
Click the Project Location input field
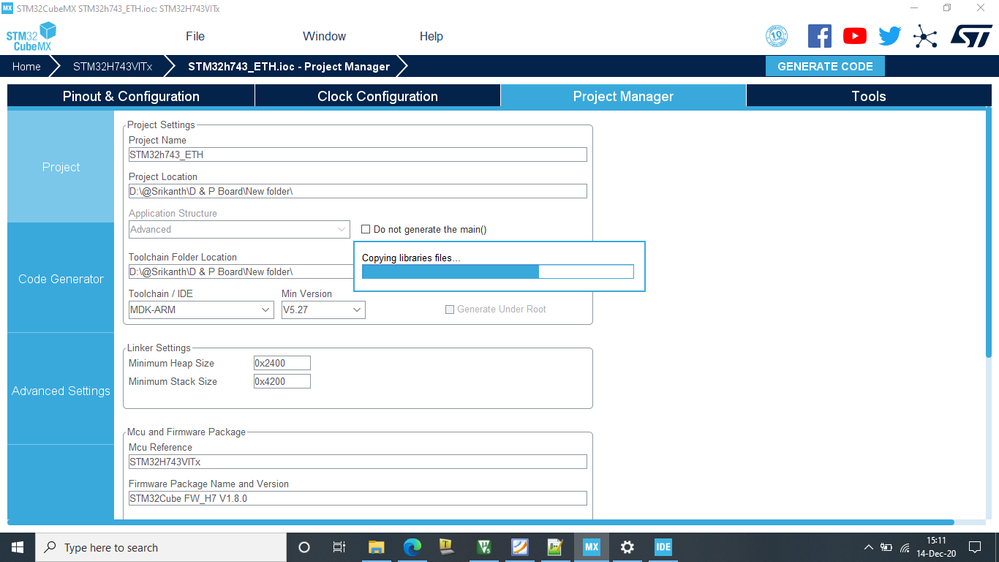[357, 191]
